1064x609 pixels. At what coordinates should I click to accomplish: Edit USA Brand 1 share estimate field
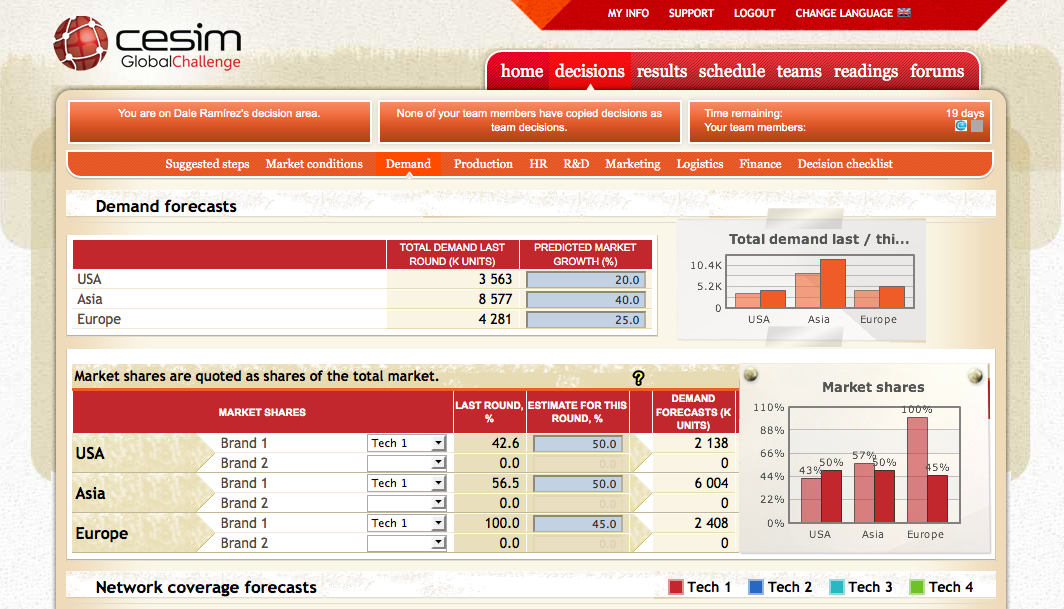coord(577,443)
